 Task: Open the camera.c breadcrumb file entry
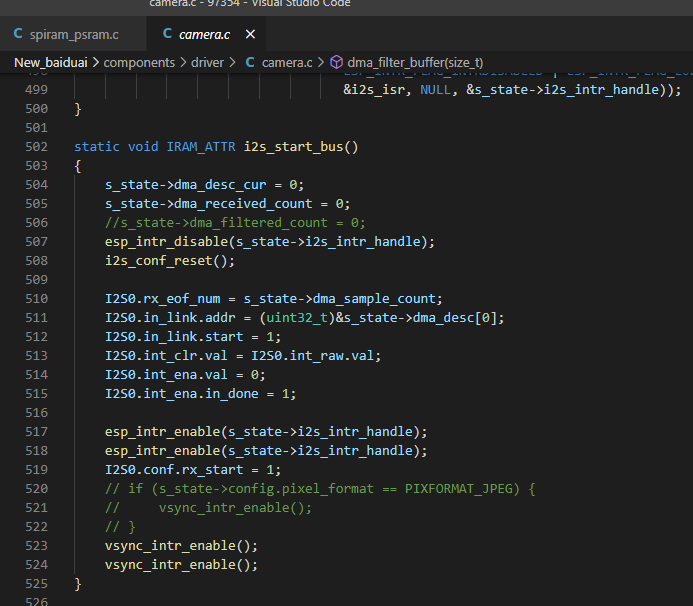click(287, 63)
